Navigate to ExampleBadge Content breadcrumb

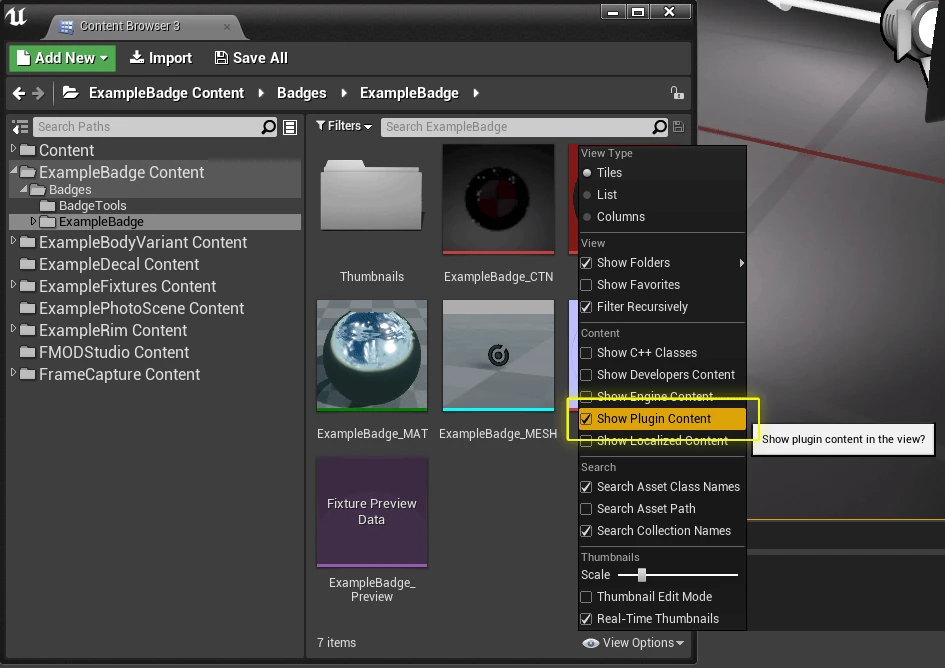click(x=166, y=93)
